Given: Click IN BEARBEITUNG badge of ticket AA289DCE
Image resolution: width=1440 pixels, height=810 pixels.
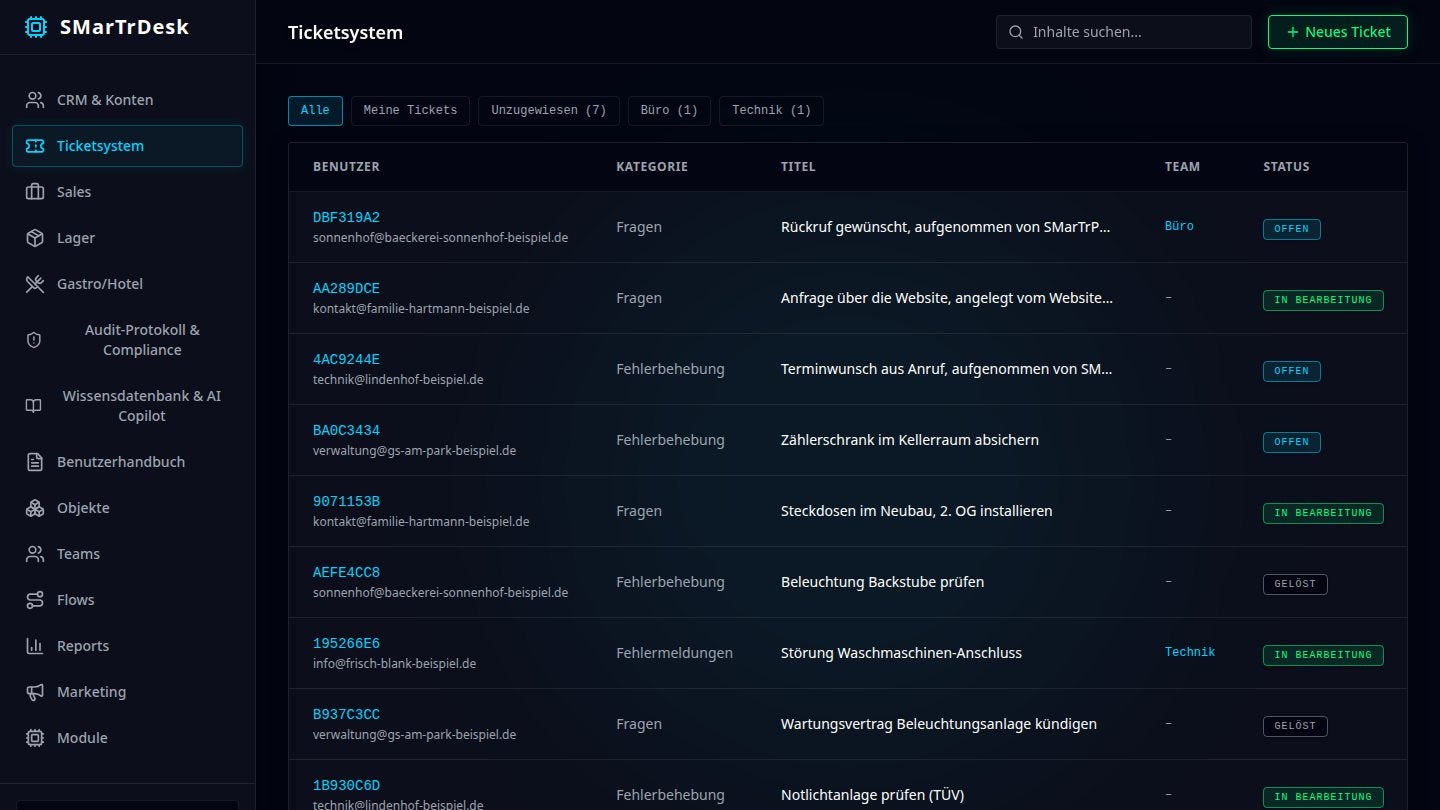Looking at the screenshot, I should pos(1323,300).
